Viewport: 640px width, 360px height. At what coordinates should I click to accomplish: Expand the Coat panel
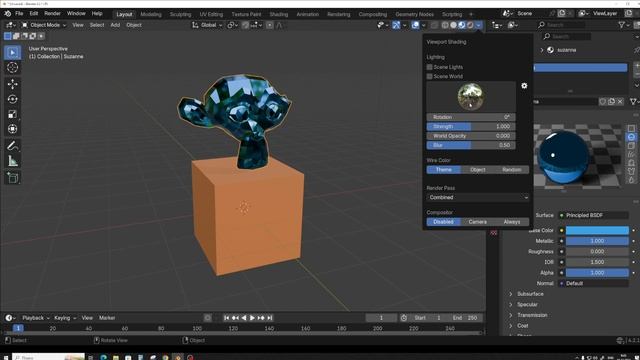[522, 326]
